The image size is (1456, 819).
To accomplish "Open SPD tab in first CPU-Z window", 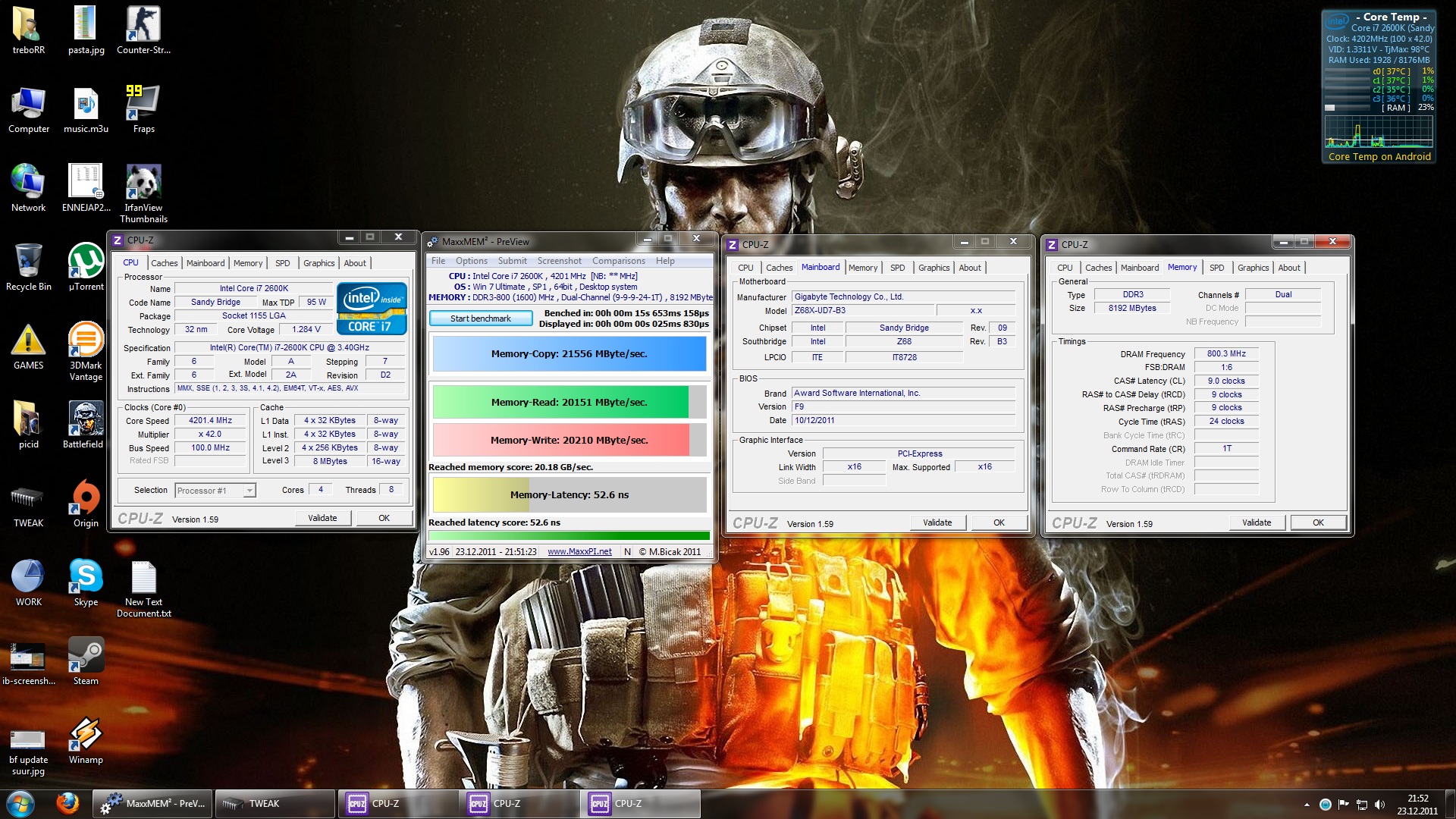I will (283, 263).
